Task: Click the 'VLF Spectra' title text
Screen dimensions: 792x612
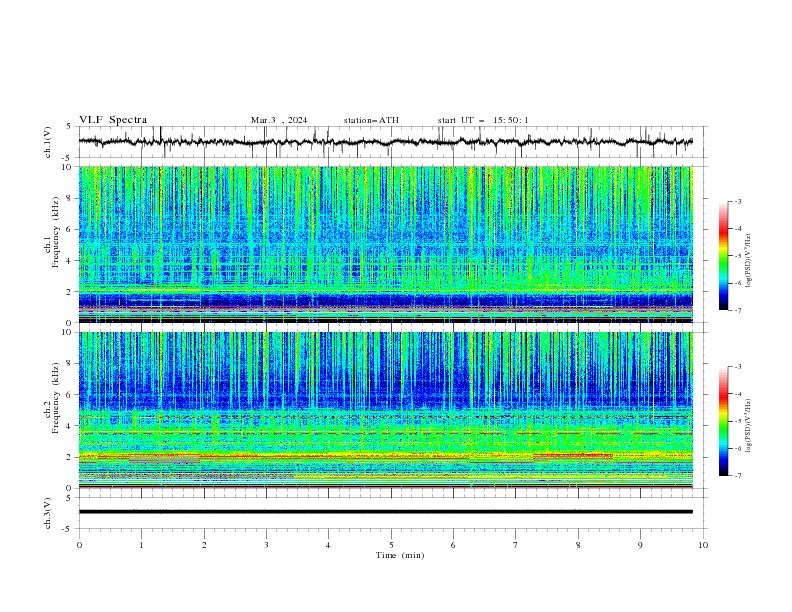Action: pyautogui.click(x=113, y=120)
